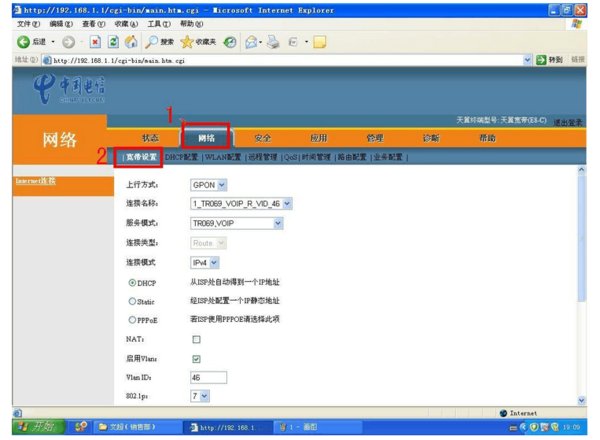Image resolution: width=600 pixels, height=440 pixels.
Task: Go to the Home page icon
Action: (x=131, y=42)
